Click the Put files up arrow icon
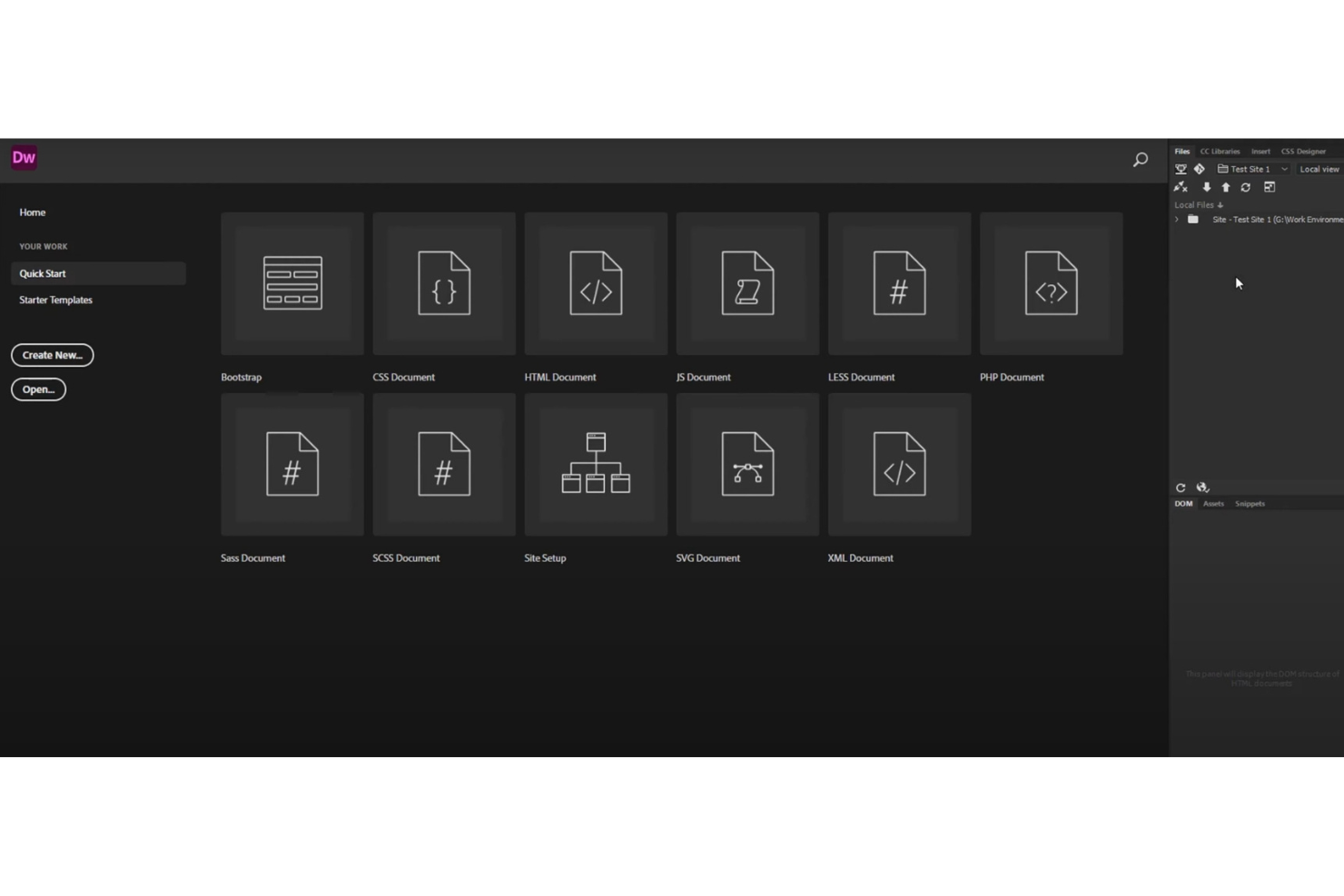 point(1226,187)
